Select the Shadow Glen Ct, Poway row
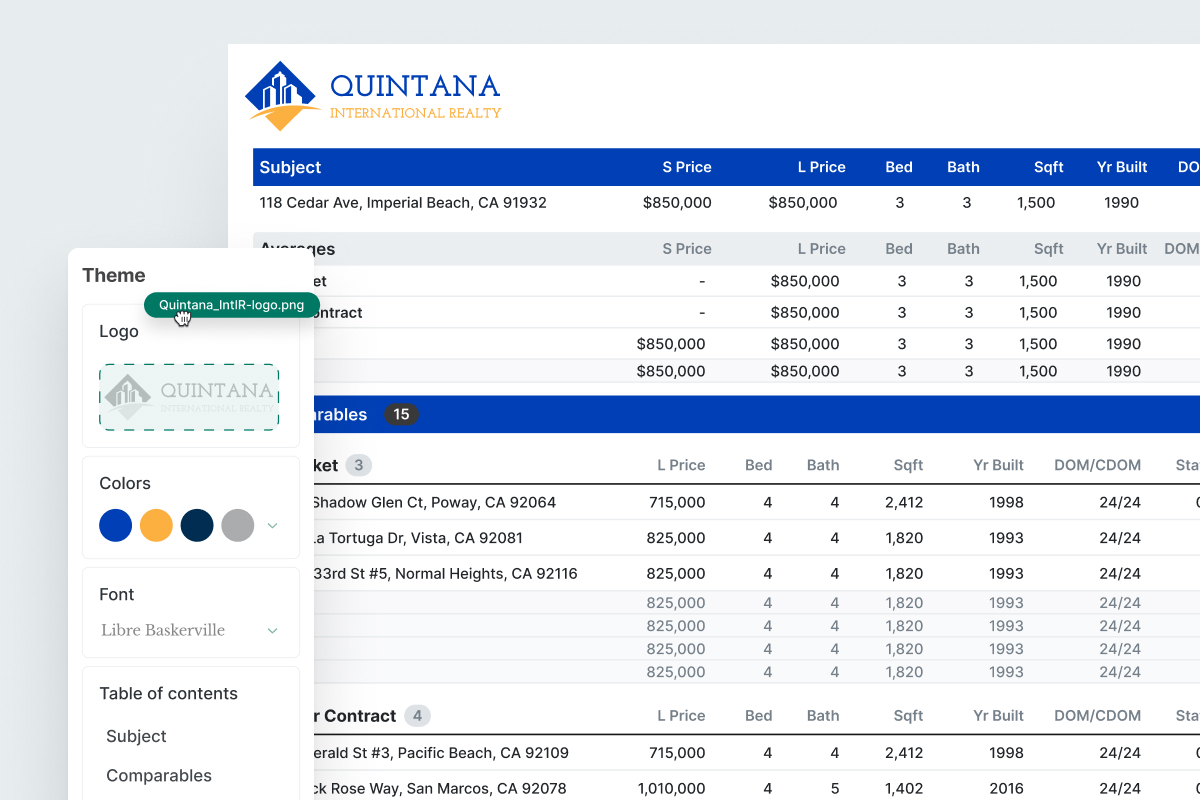Screen dimensions: 1200x800 coord(433,502)
